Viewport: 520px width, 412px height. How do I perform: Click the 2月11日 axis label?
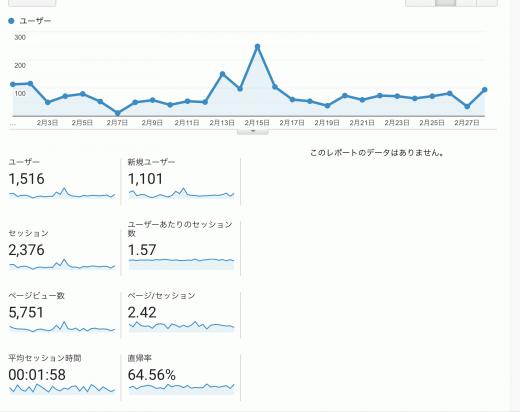[187, 123]
